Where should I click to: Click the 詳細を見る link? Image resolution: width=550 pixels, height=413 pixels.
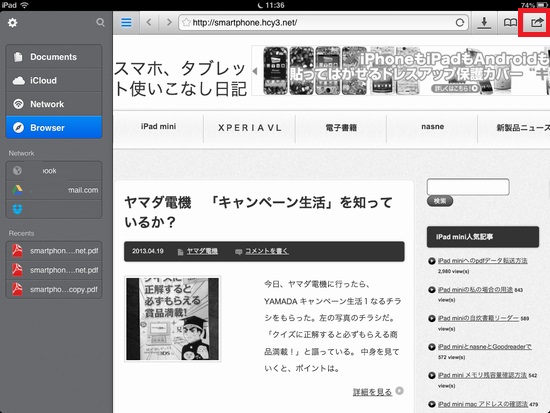tap(373, 392)
